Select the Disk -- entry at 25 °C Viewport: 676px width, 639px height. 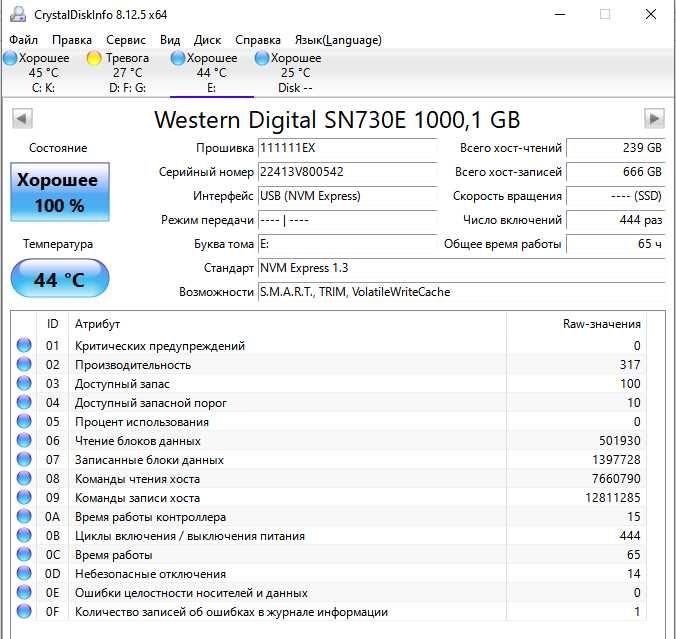295,73
